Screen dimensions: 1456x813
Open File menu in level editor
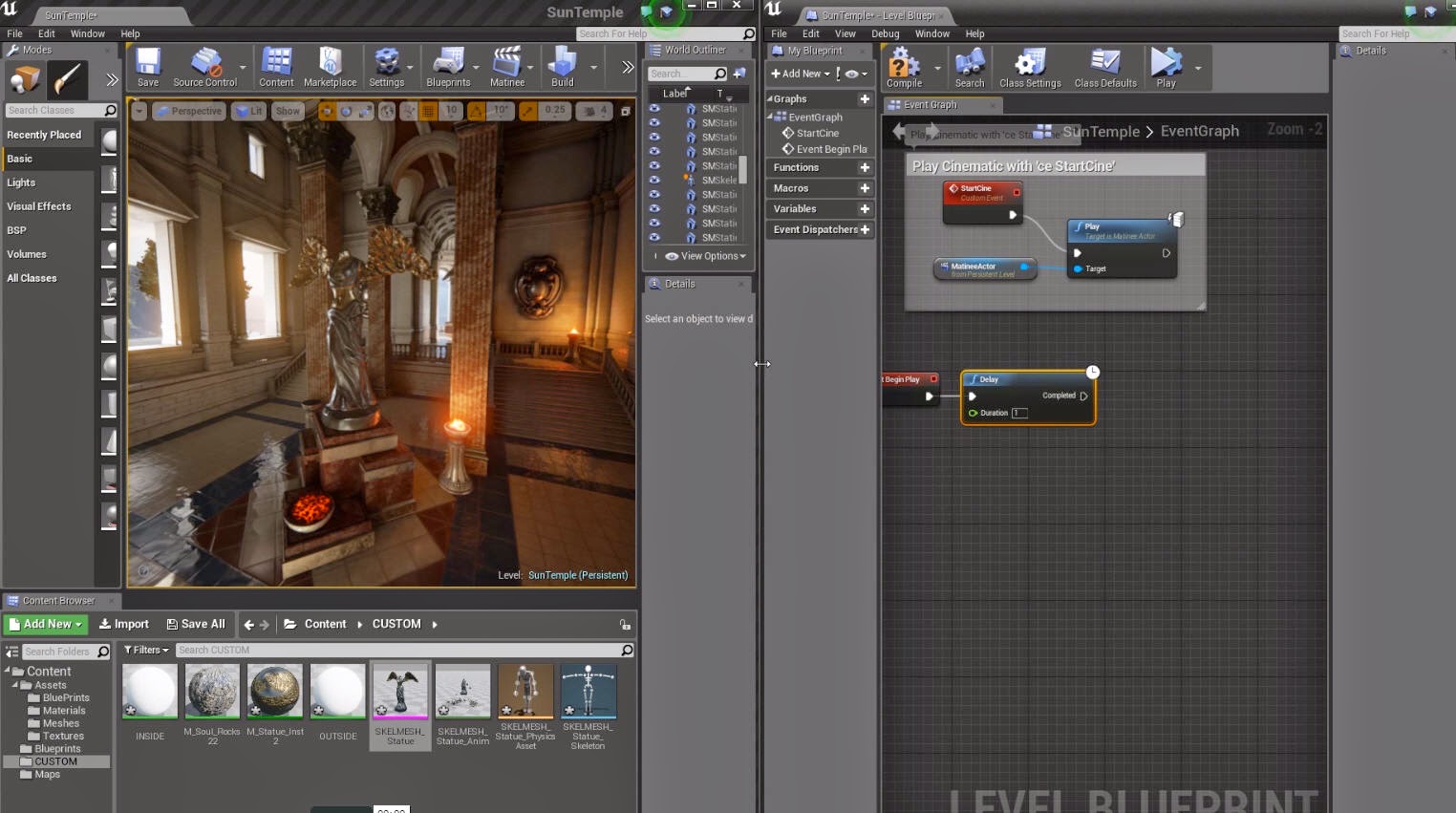click(x=15, y=33)
